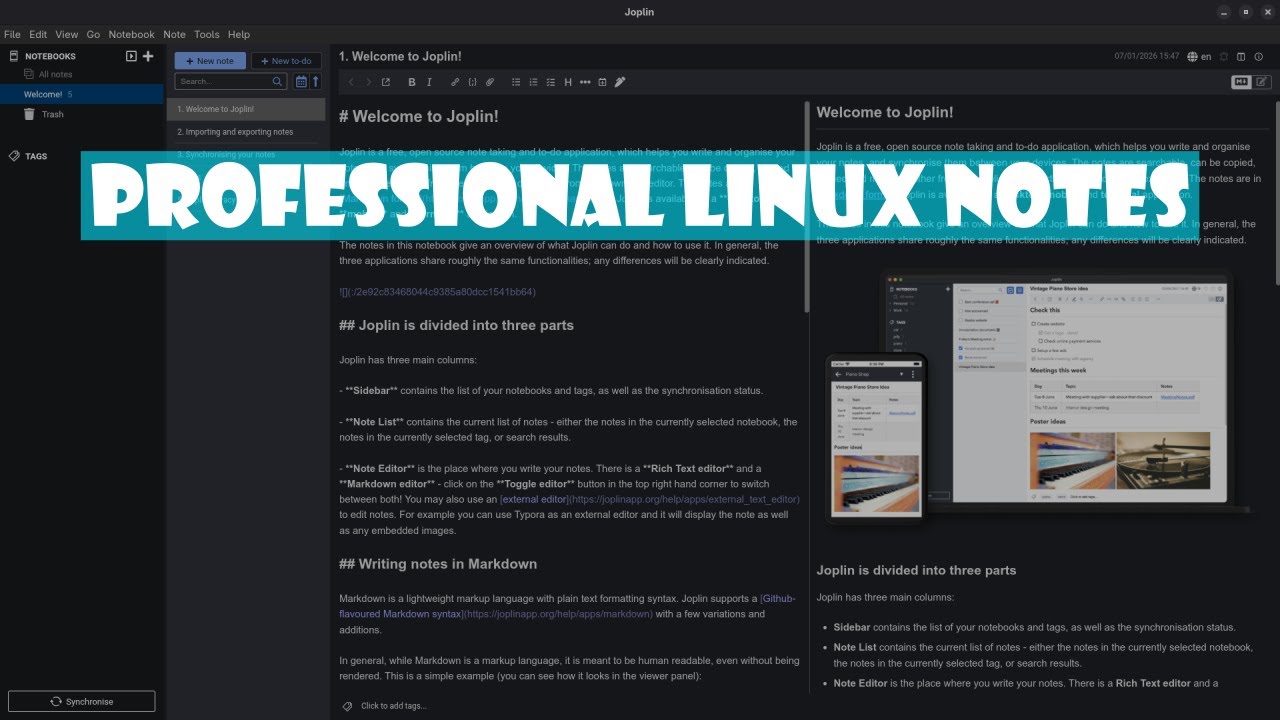
Task: Go back to previous note arrow
Action: 351,82
